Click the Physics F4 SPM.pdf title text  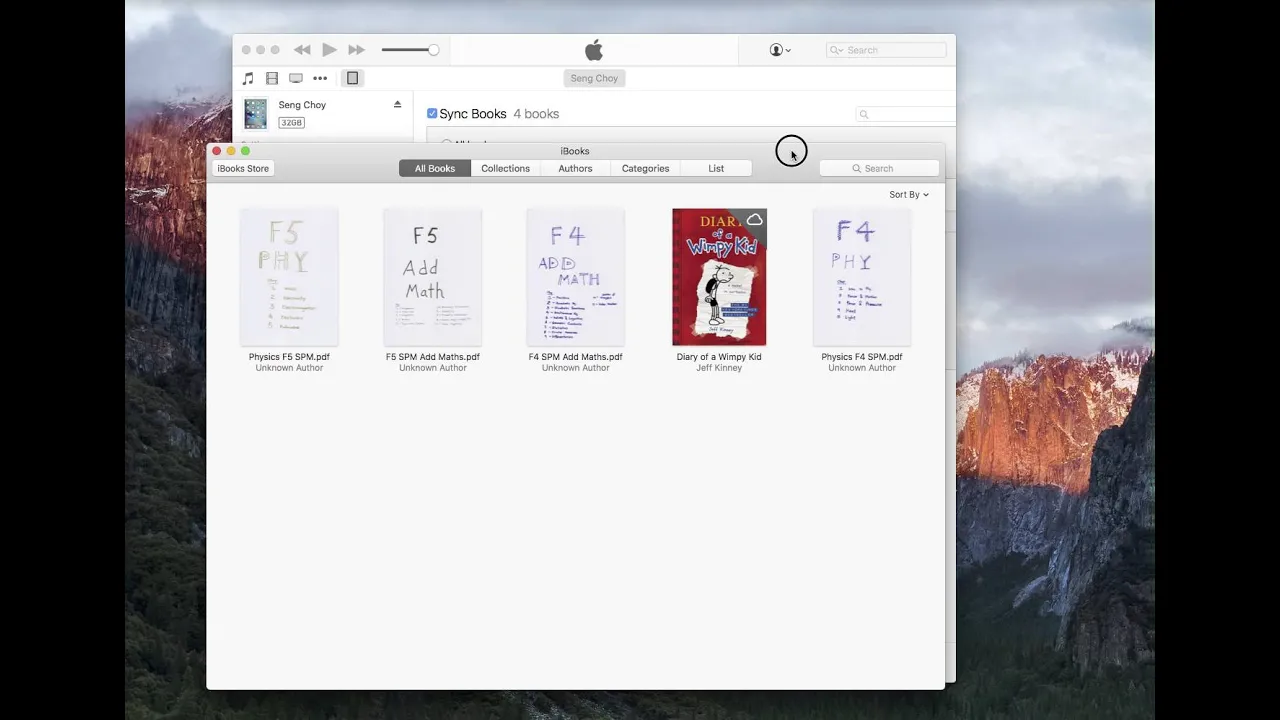point(861,357)
